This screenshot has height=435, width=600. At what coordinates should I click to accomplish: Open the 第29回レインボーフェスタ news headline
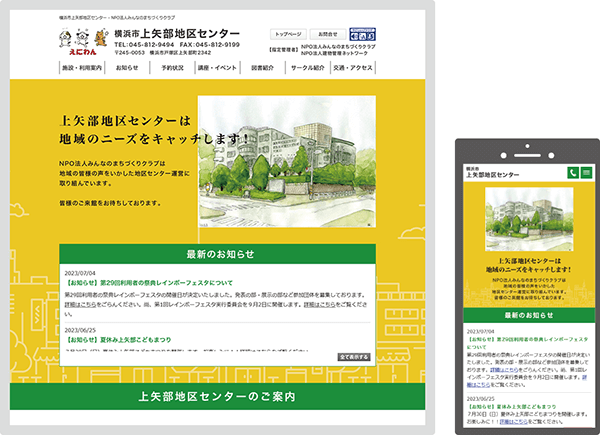[x=150, y=283]
